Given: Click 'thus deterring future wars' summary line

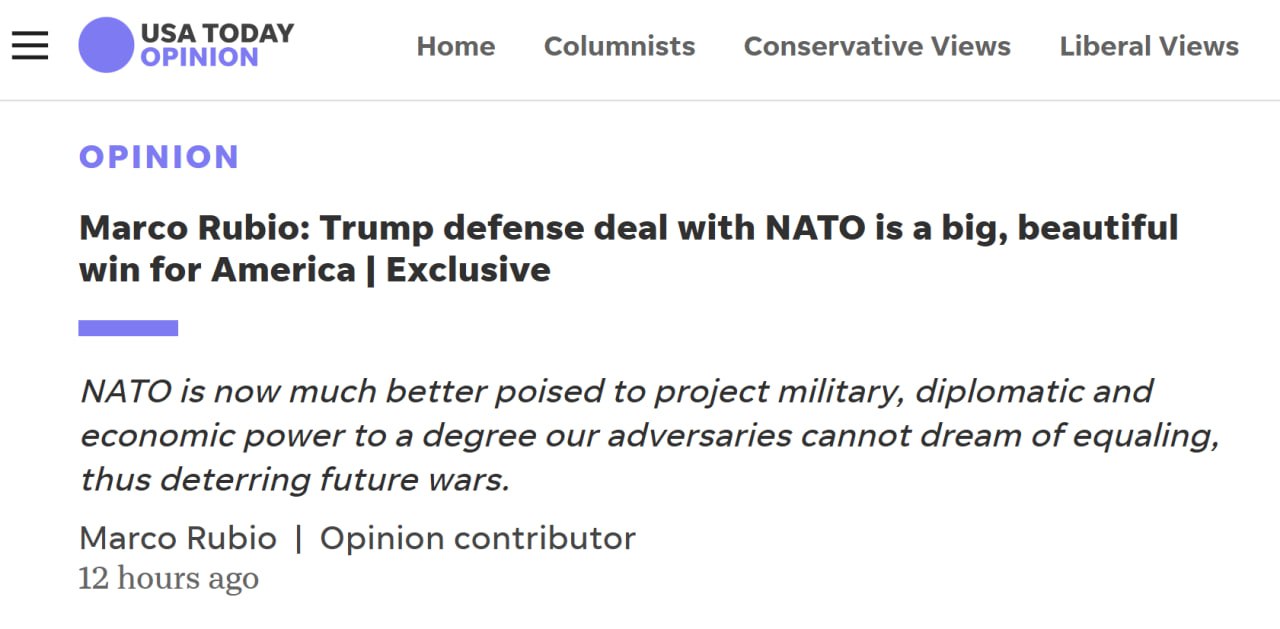Looking at the screenshot, I should tap(294, 479).
